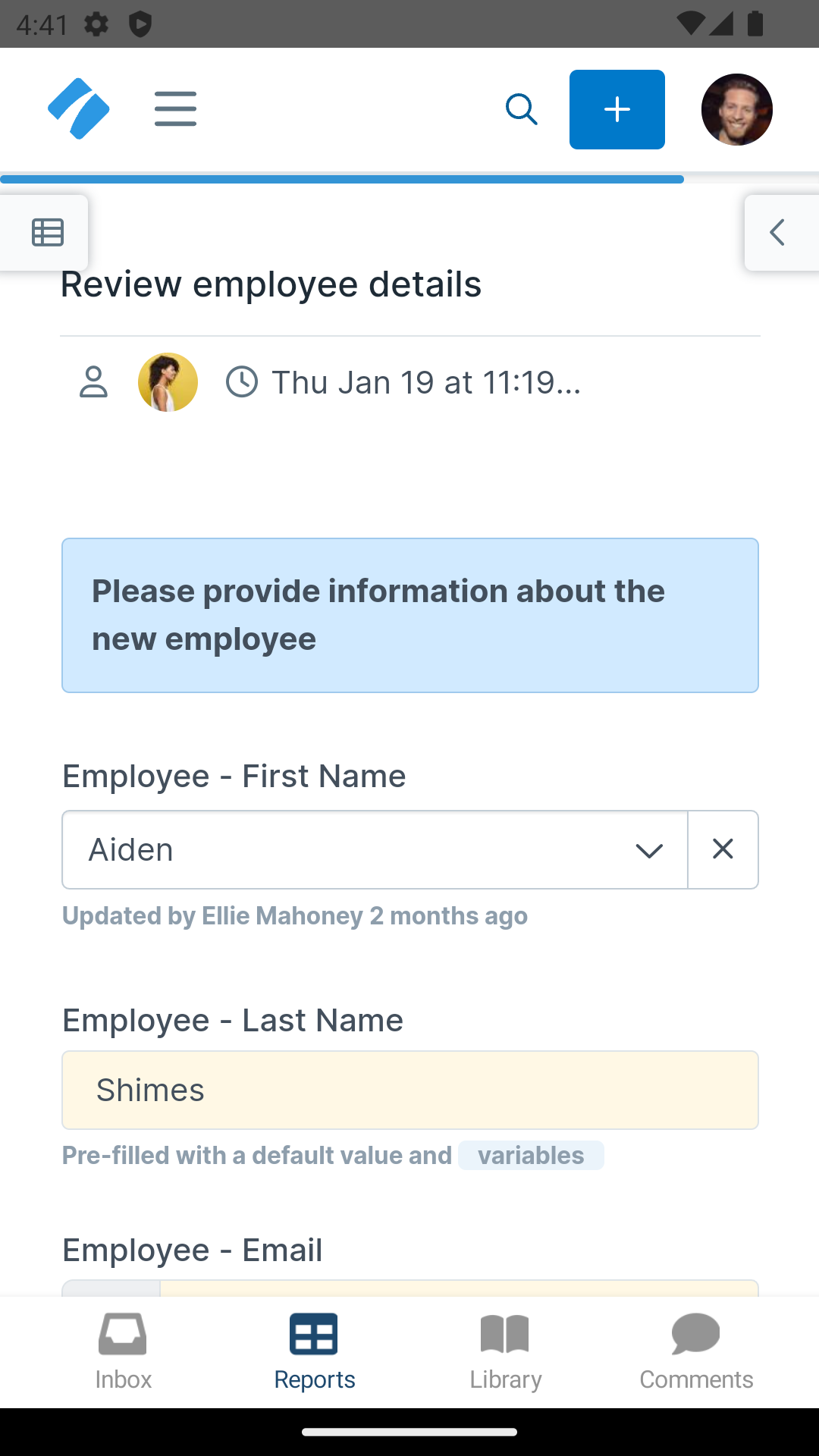Open the hamburger navigation menu
The image size is (819, 1456).
(x=175, y=109)
